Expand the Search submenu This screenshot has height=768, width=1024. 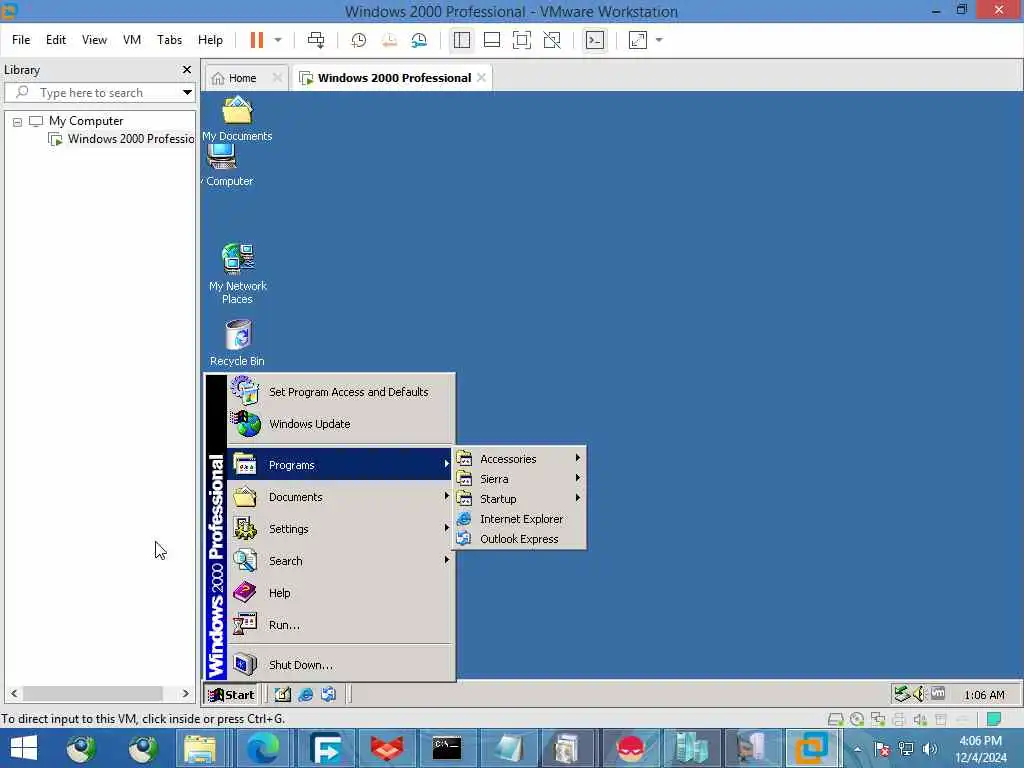click(341, 561)
